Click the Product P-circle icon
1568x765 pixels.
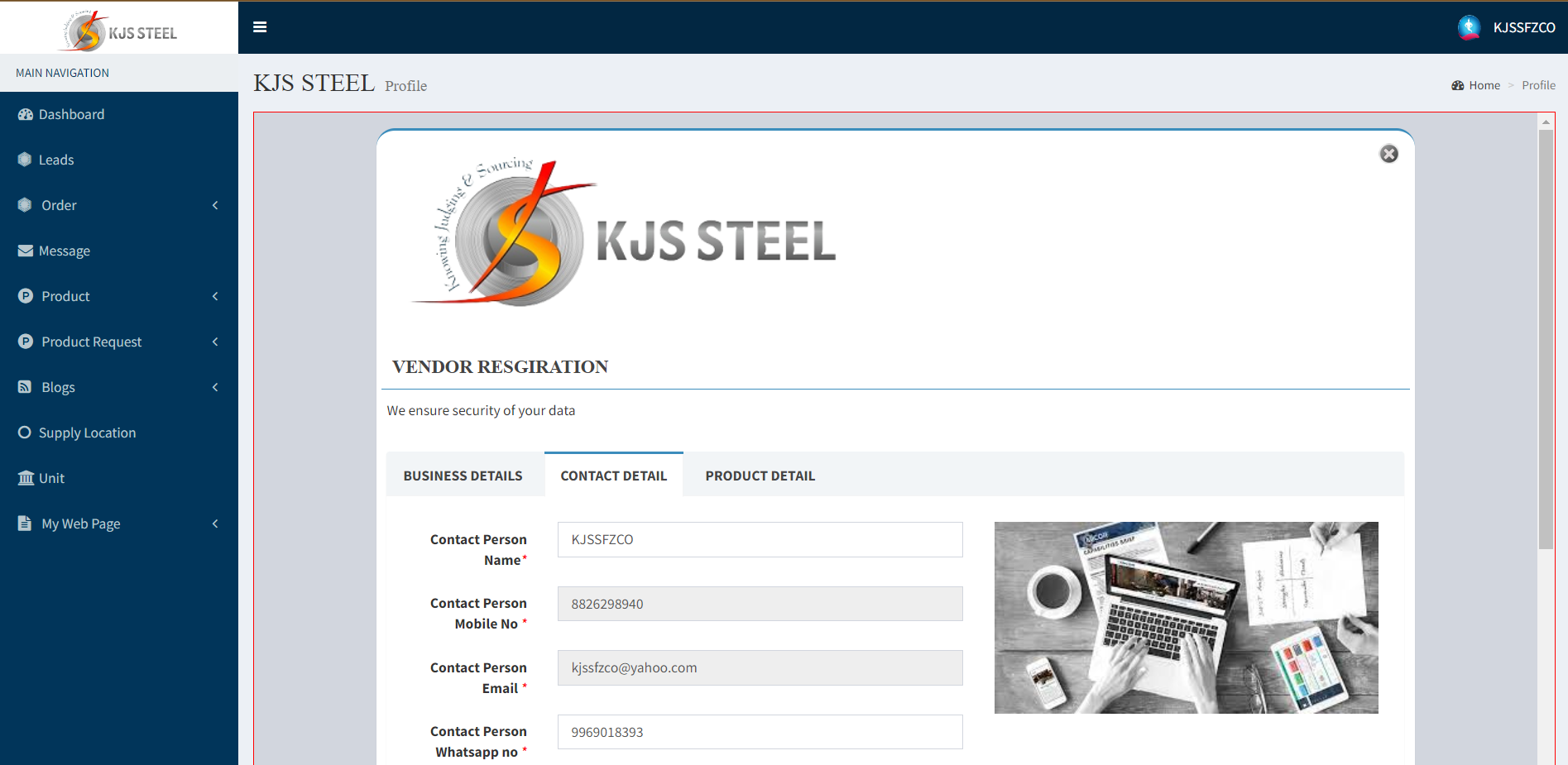click(26, 296)
